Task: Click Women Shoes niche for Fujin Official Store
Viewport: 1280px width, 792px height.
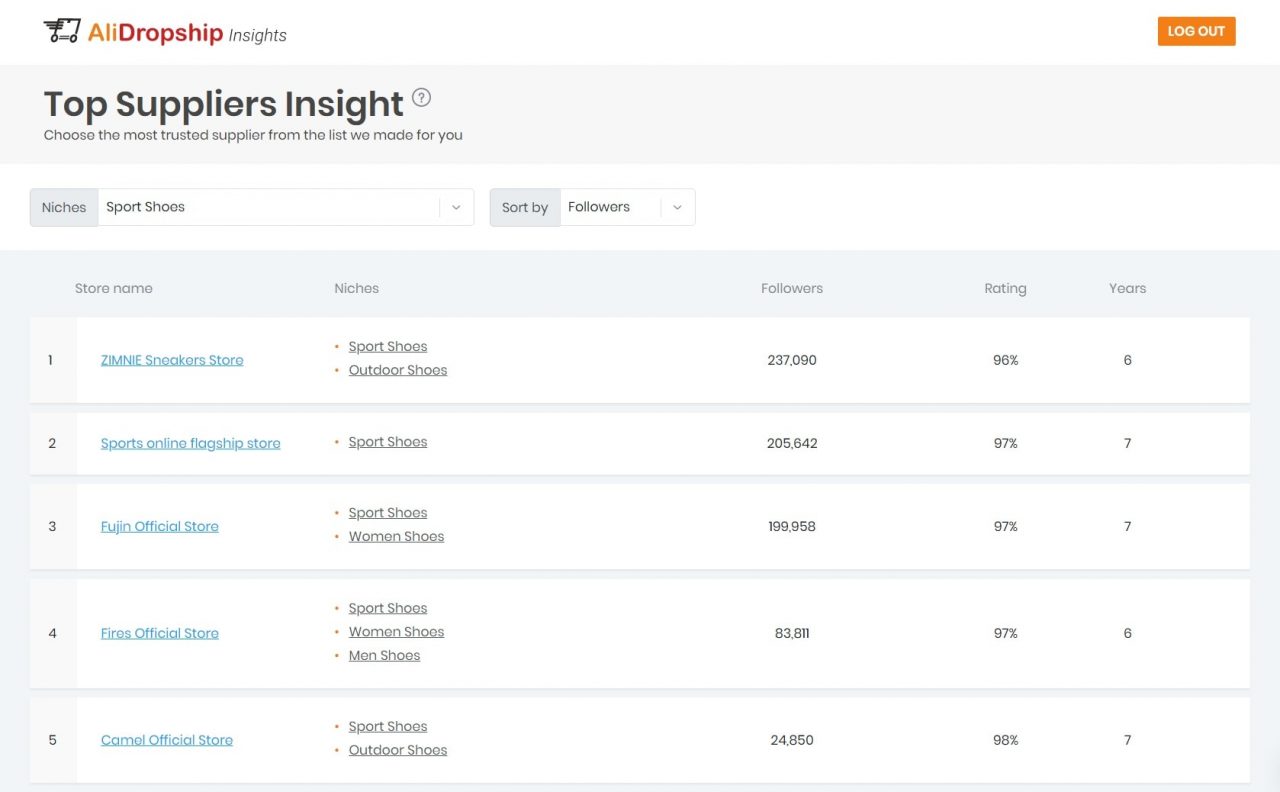Action: pyautogui.click(x=396, y=536)
